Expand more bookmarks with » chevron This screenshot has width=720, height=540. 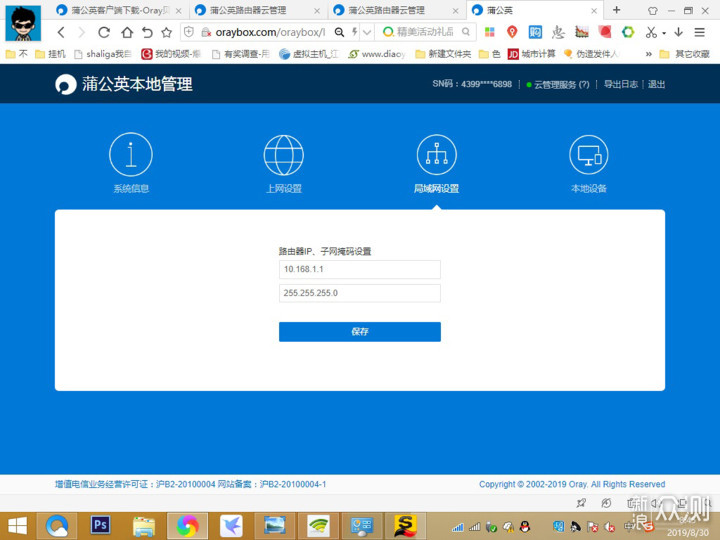[648, 54]
